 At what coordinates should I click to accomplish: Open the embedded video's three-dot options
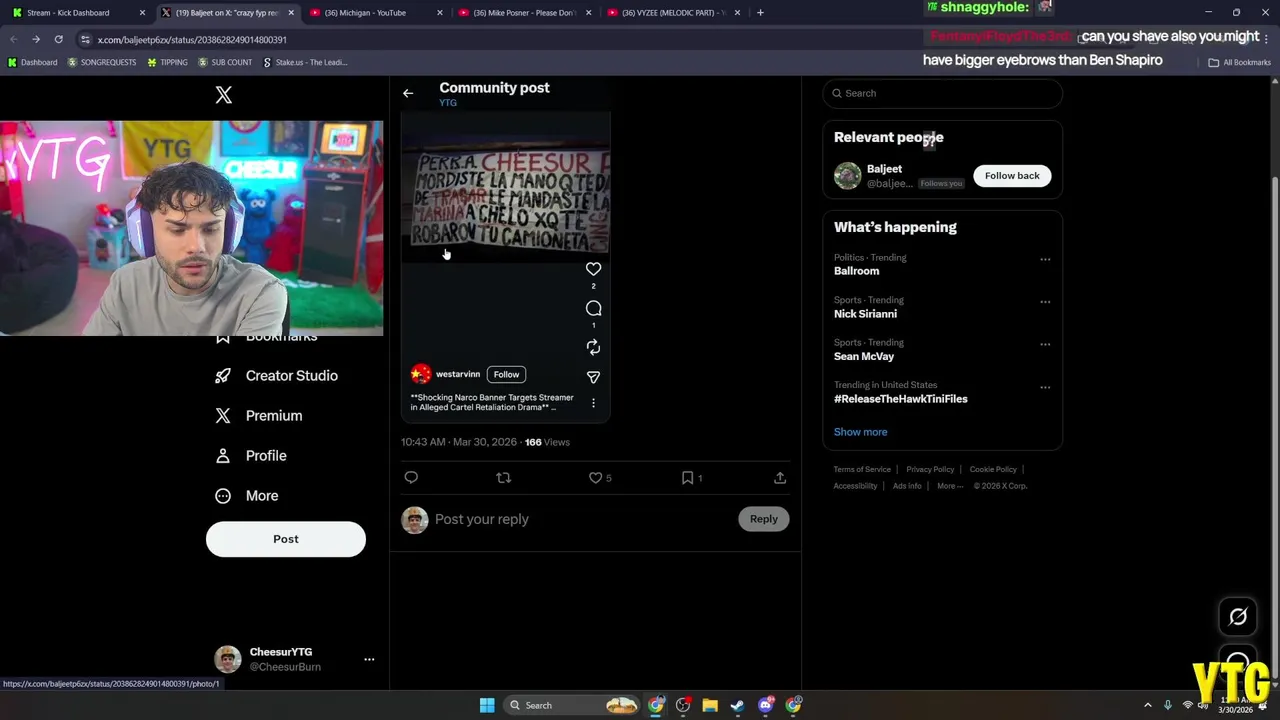pos(593,403)
